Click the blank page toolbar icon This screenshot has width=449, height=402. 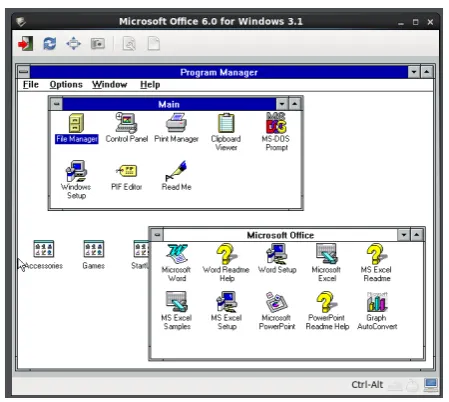coord(153,44)
